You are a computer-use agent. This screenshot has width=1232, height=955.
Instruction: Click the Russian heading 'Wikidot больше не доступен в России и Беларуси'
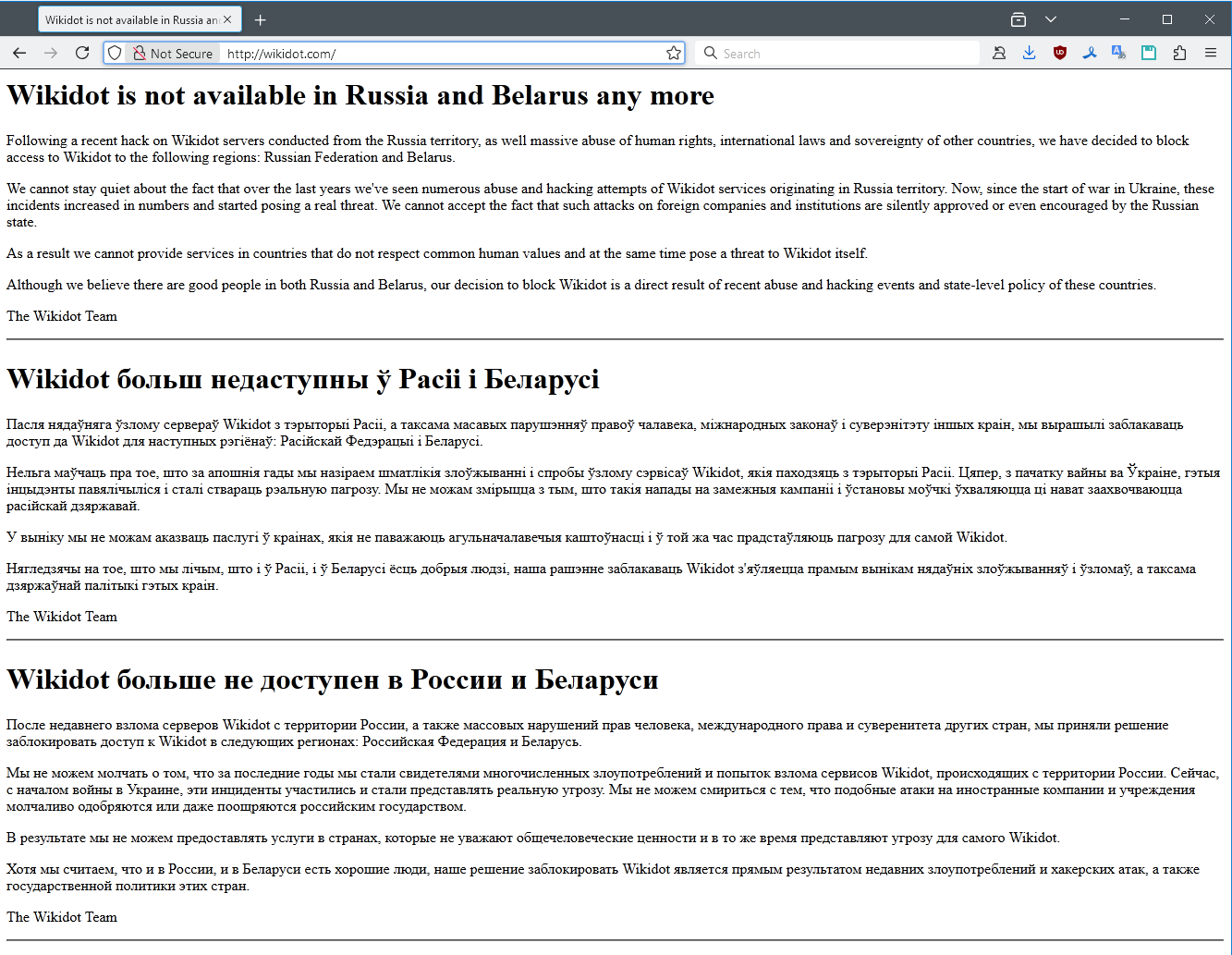333,680
